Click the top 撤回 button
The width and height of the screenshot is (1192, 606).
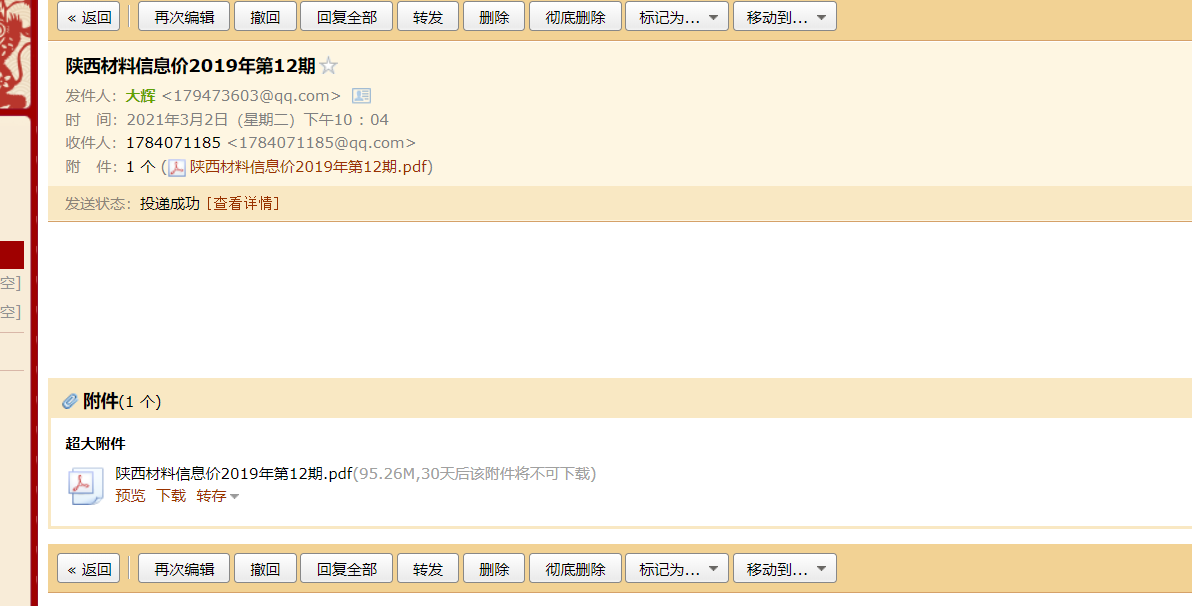265,17
